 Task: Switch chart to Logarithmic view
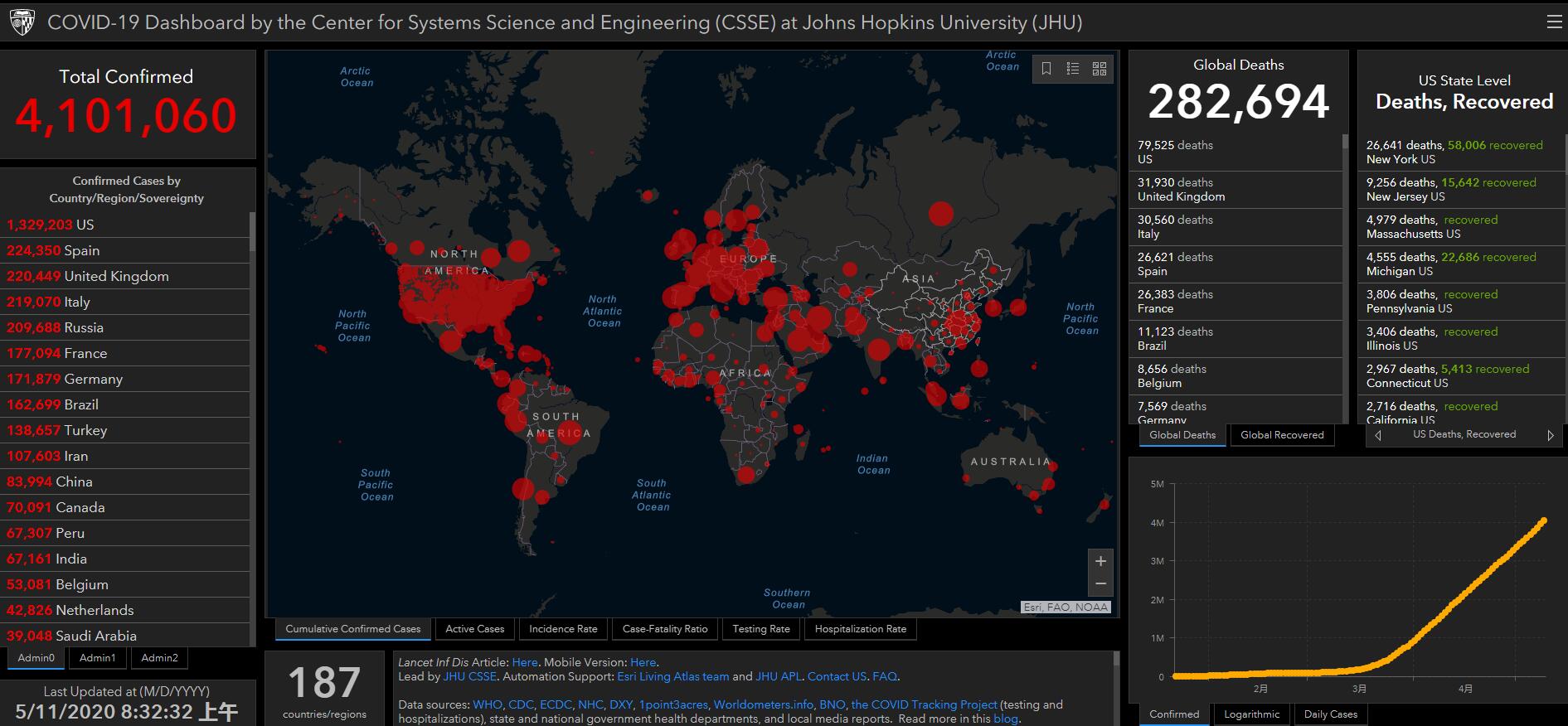click(x=1251, y=714)
